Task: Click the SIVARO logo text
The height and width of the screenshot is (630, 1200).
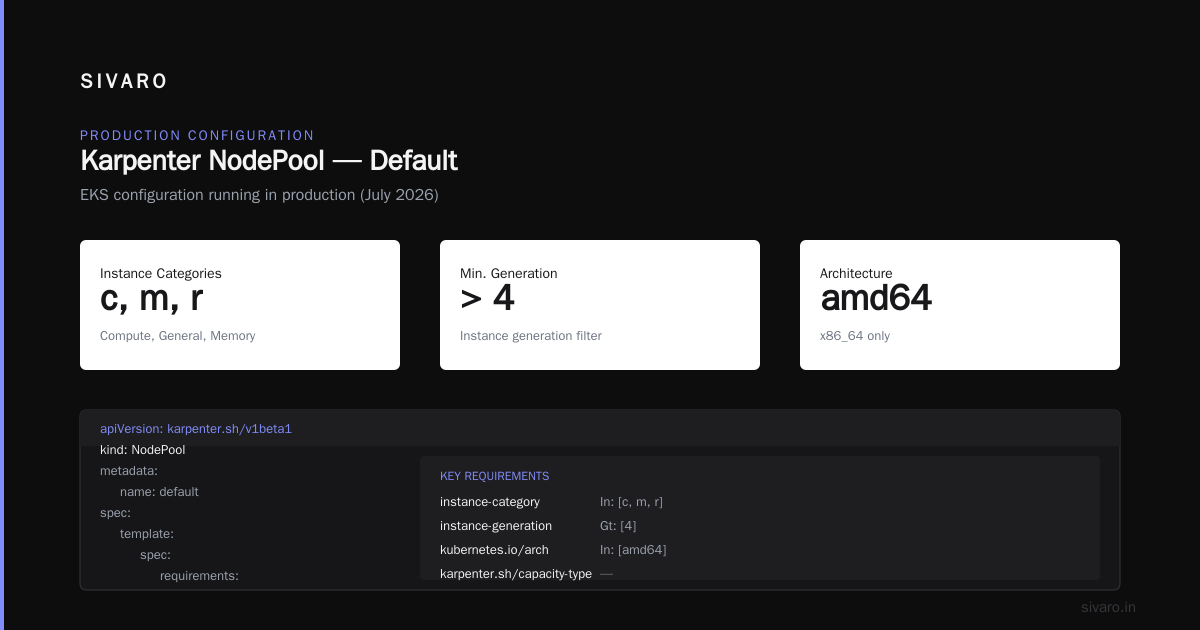Action: (x=124, y=82)
